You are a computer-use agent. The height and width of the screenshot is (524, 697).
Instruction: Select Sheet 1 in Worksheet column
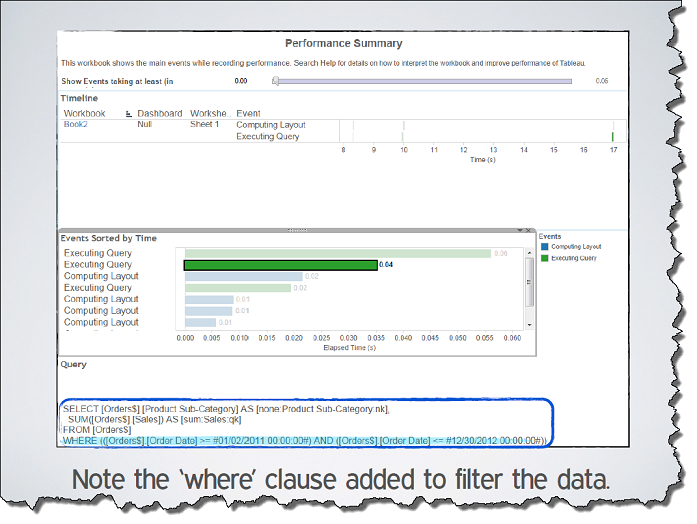tap(204, 125)
